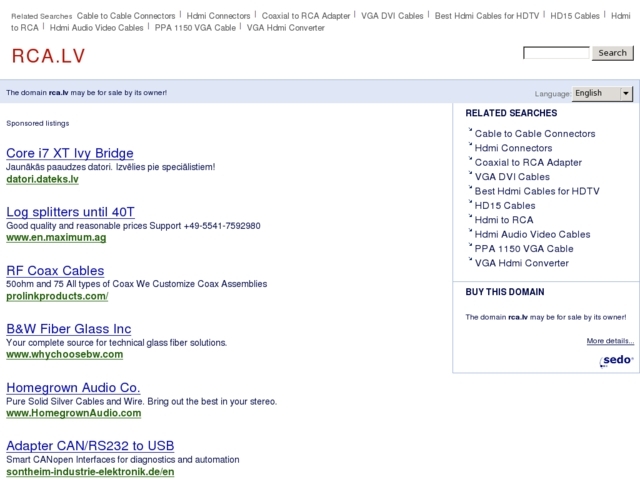
Task: Click the More details... link
Action: coord(610,341)
